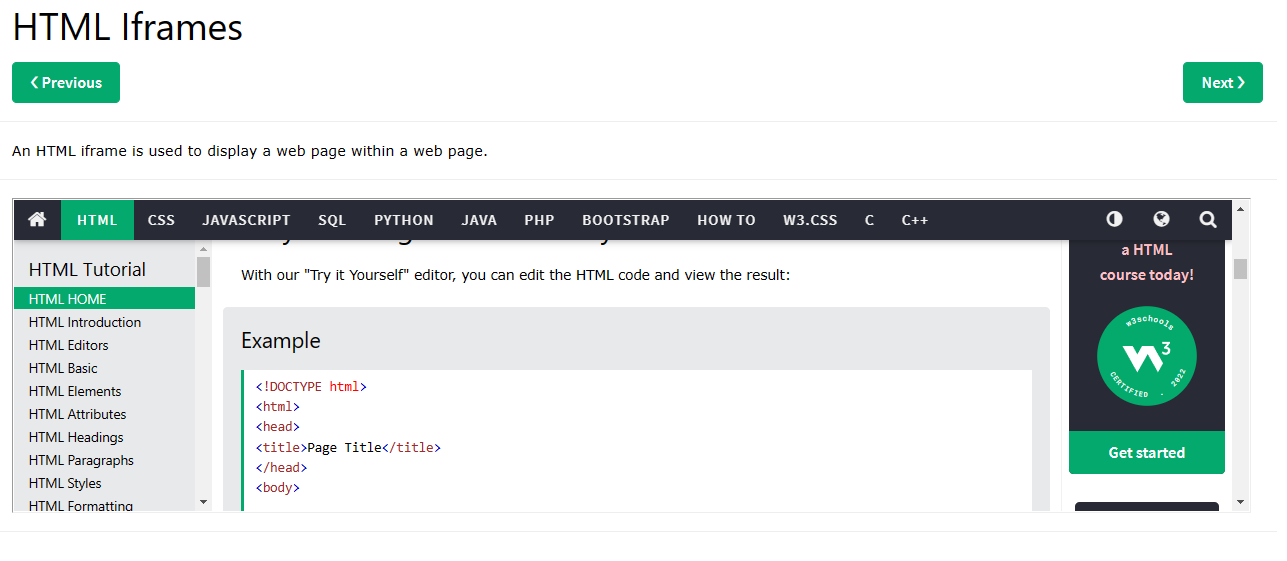
Task: Select HTML HOME sidebar item
Action: tap(68, 299)
